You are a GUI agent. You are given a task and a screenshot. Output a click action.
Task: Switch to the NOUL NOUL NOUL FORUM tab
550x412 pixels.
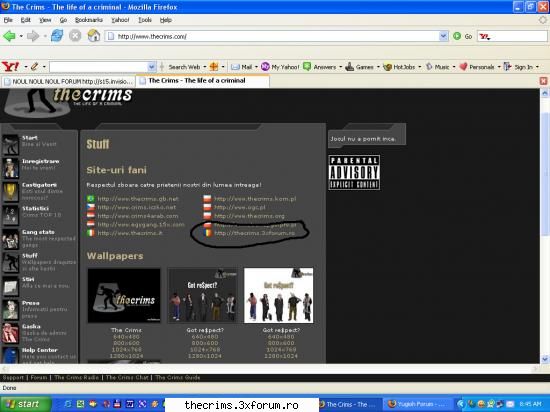68,81
